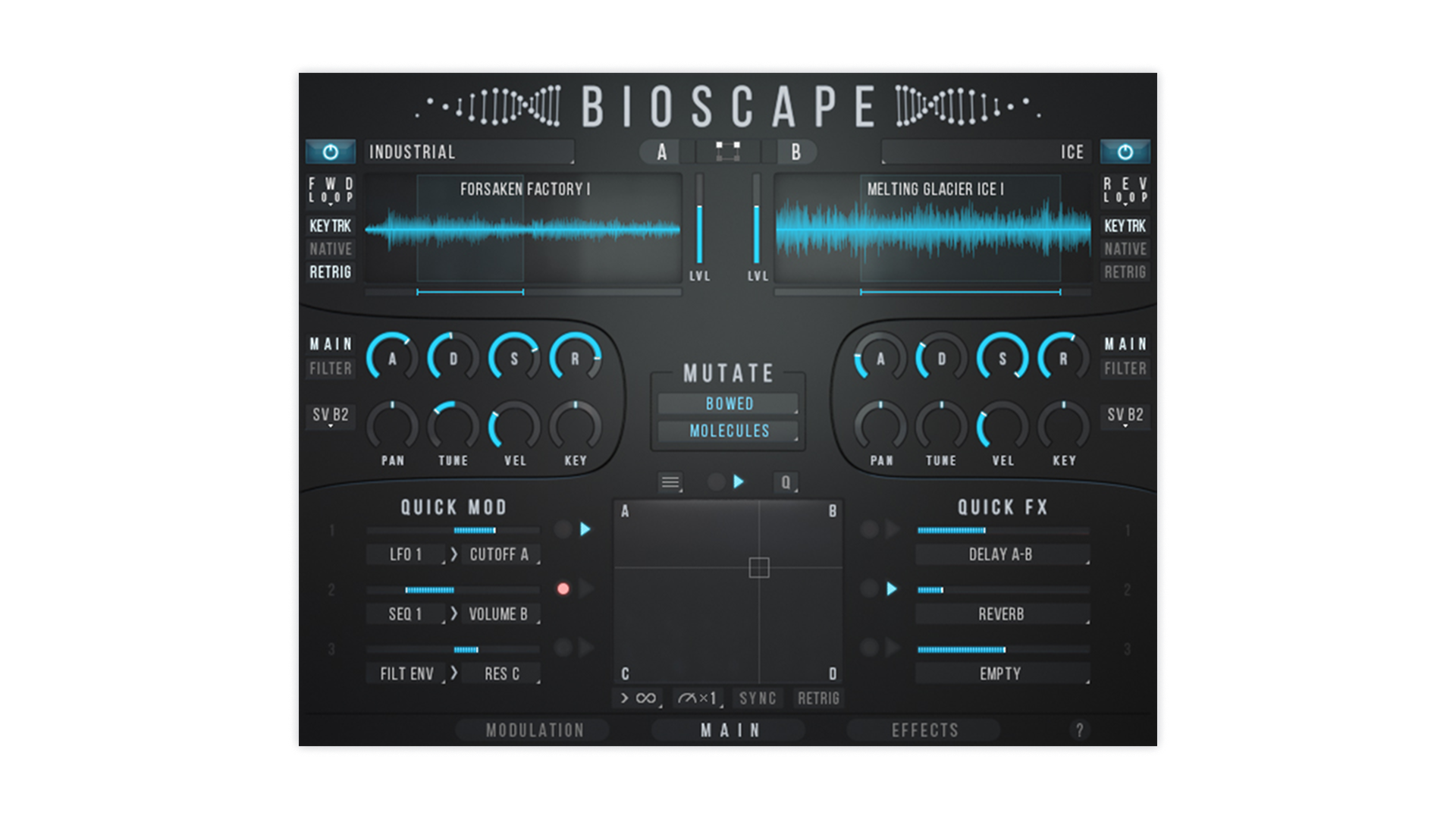The image size is (1456, 819).
Task: Enable NATIVE mode on right layer
Action: coord(1125,249)
